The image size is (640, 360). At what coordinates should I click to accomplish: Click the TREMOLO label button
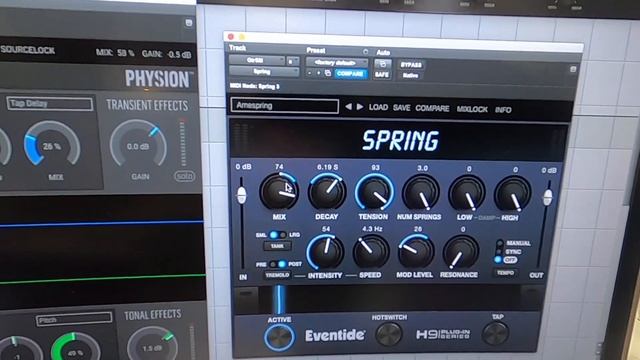[277, 276]
